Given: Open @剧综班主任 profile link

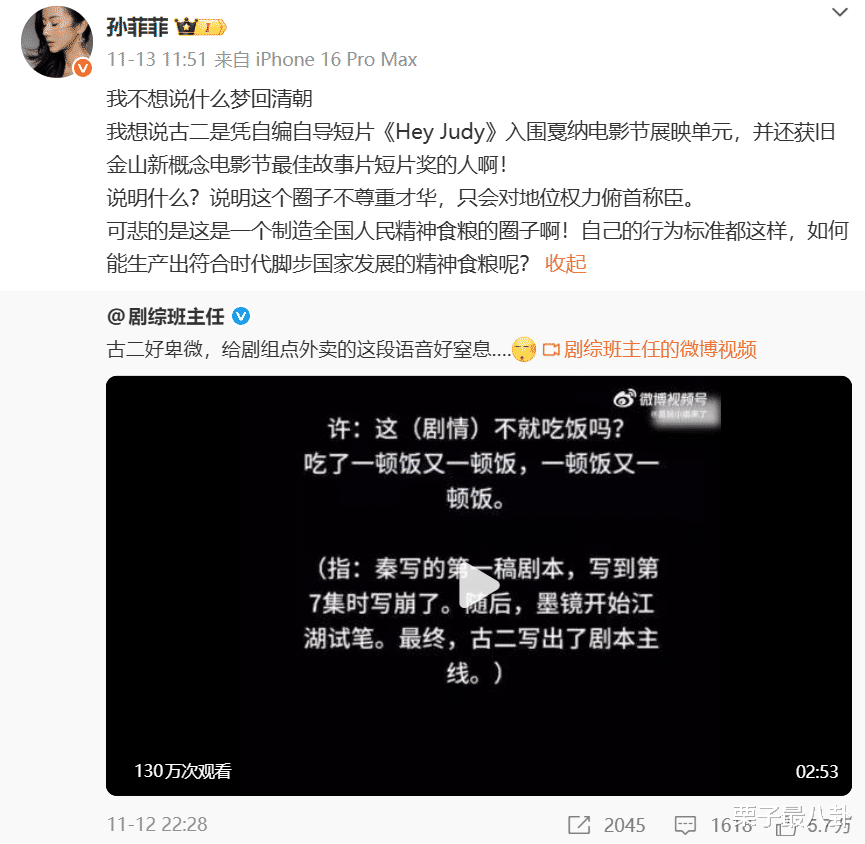Looking at the screenshot, I should point(166,317).
